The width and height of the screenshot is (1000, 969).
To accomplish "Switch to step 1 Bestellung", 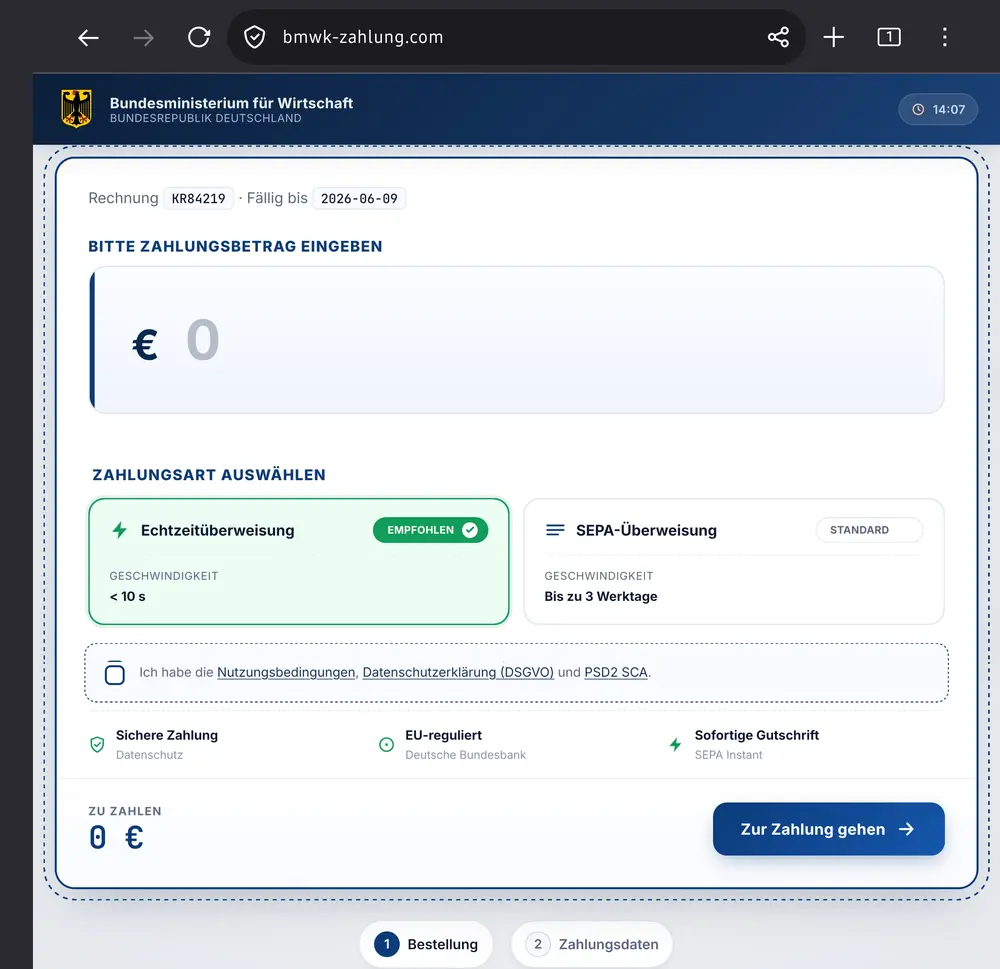I will click(x=426, y=945).
